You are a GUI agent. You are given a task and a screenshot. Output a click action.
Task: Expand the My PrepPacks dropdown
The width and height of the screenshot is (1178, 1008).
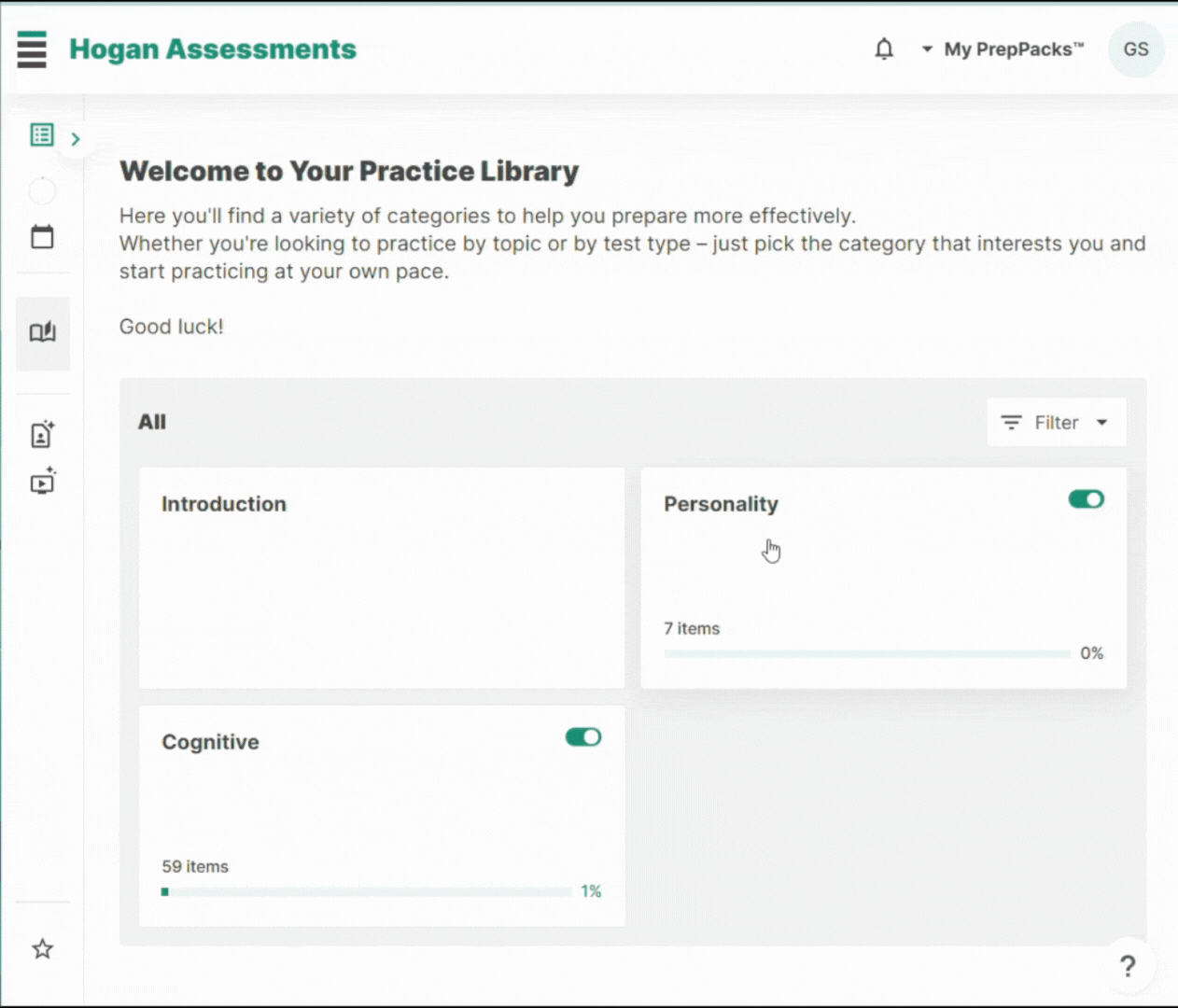click(1003, 49)
